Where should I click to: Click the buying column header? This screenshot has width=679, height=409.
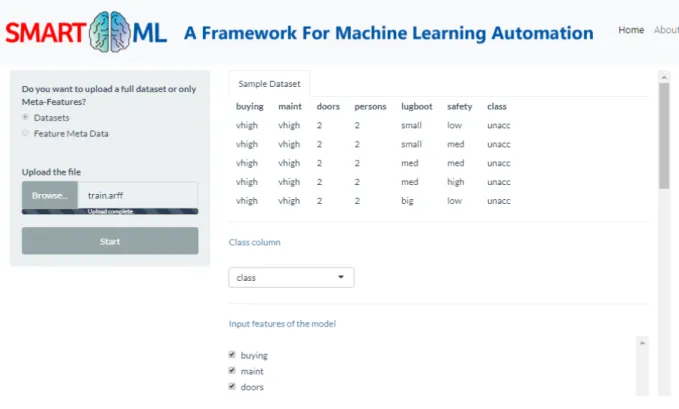[249, 107]
